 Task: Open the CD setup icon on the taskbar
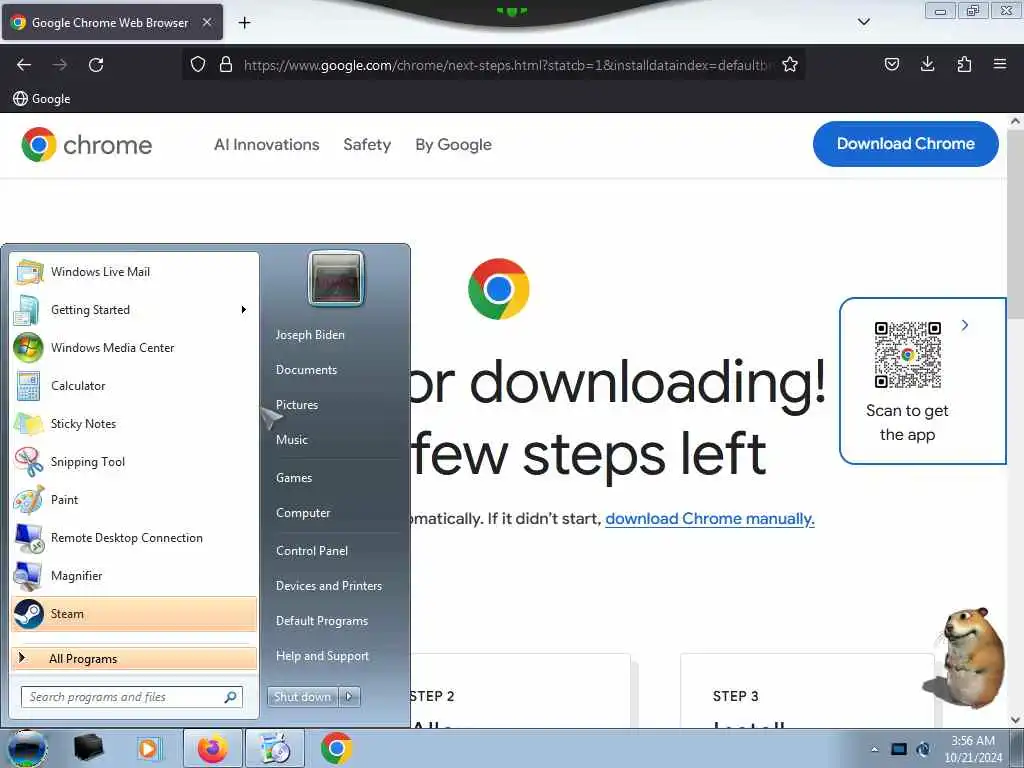pyautogui.click(x=274, y=748)
